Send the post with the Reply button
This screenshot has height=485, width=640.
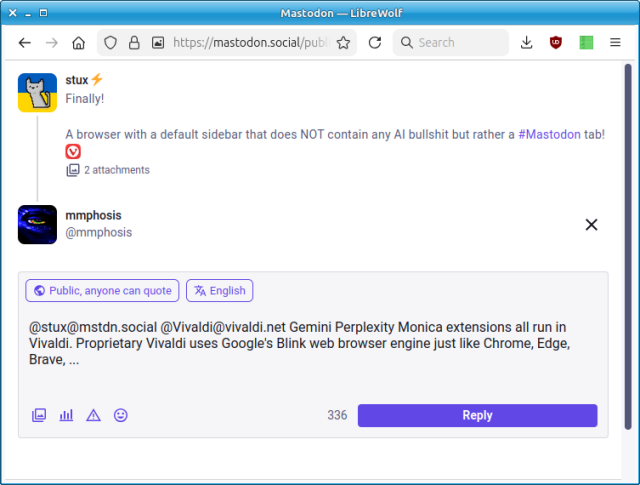[478, 416]
